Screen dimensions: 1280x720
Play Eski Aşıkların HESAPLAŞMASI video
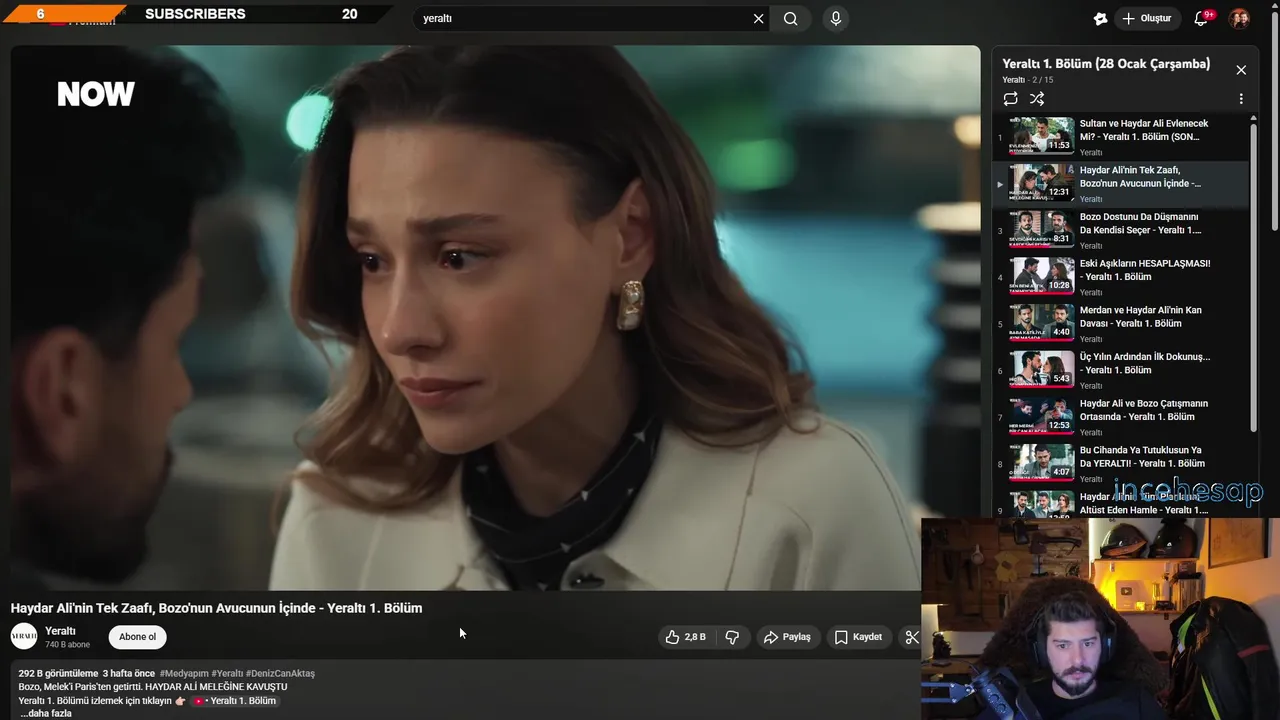pyautogui.click(x=1120, y=277)
